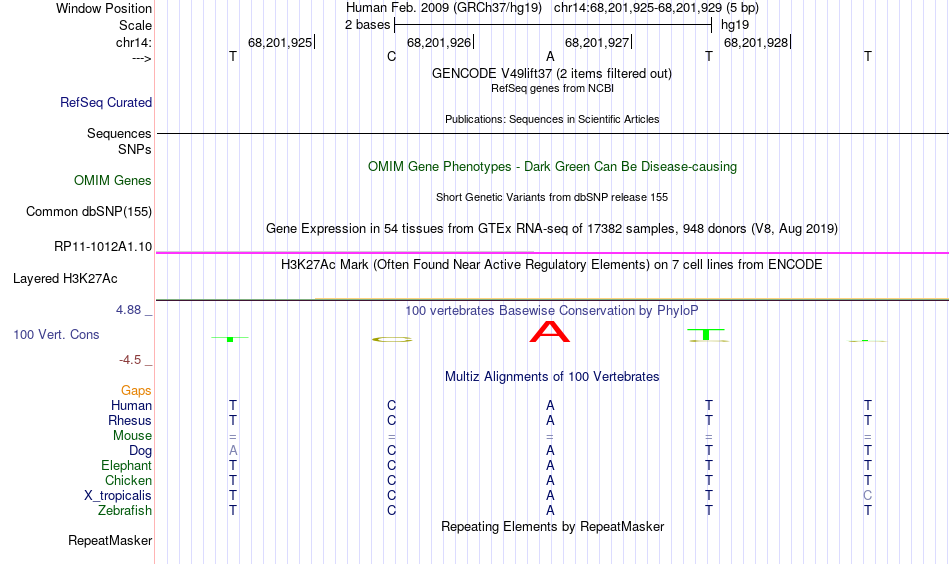Image resolution: width=950 pixels, height=564 pixels.
Task: Click the 4.88 PhyloP upper scale value
Action: [128, 310]
